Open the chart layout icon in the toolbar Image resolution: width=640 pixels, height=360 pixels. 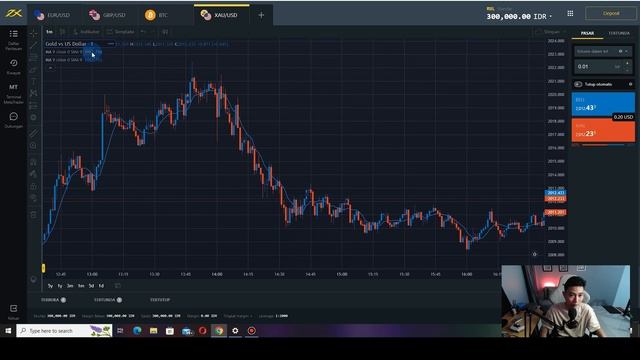click(165, 32)
